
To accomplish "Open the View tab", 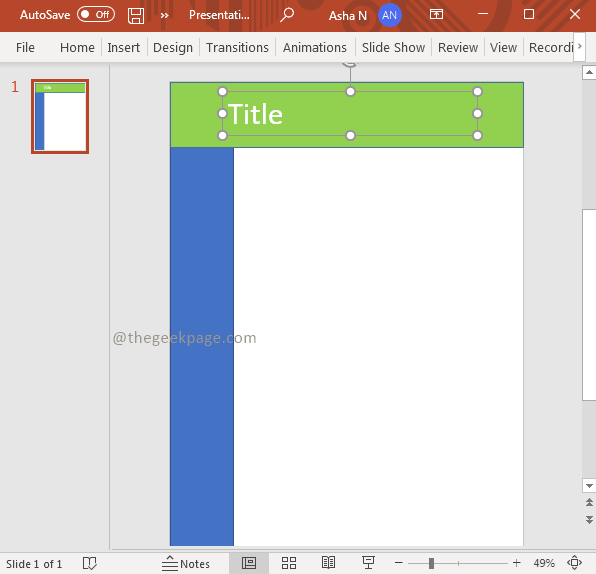I will [503, 48].
